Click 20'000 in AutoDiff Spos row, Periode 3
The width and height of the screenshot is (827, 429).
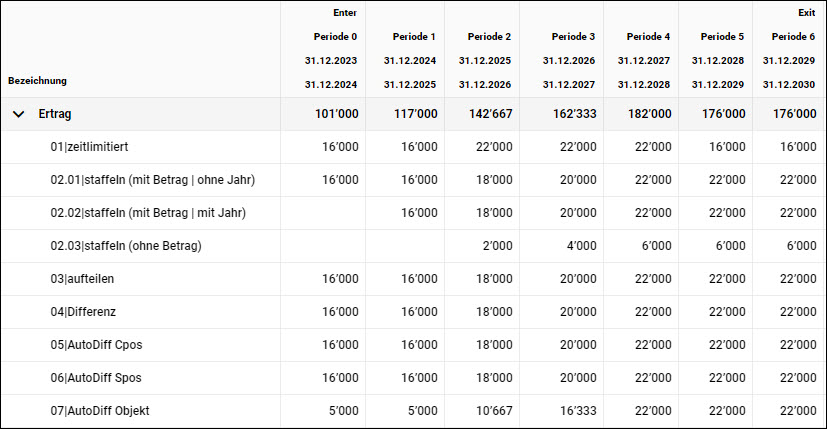coord(578,378)
